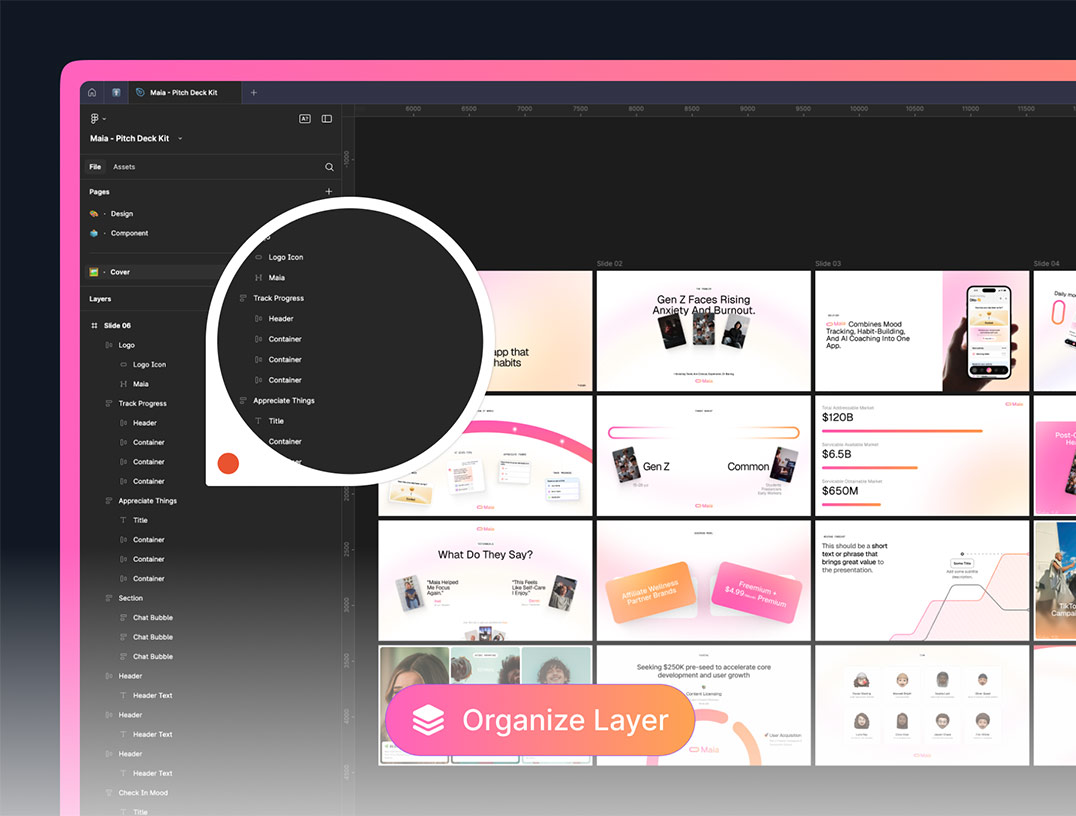Open the Design page
This screenshot has height=816, width=1076.
click(121, 214)
